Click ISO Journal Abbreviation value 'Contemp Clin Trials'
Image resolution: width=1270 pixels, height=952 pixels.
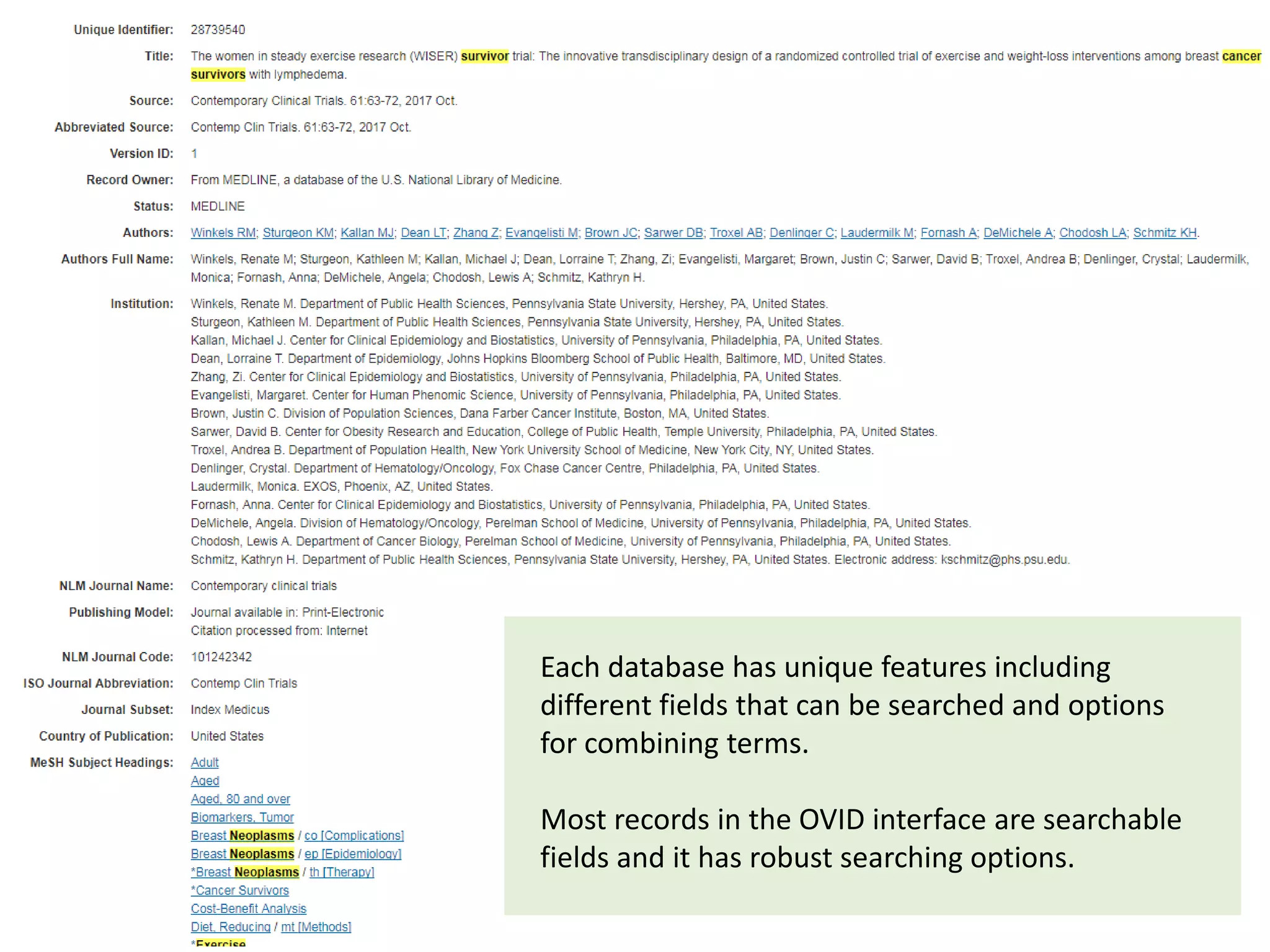[244, 683]
